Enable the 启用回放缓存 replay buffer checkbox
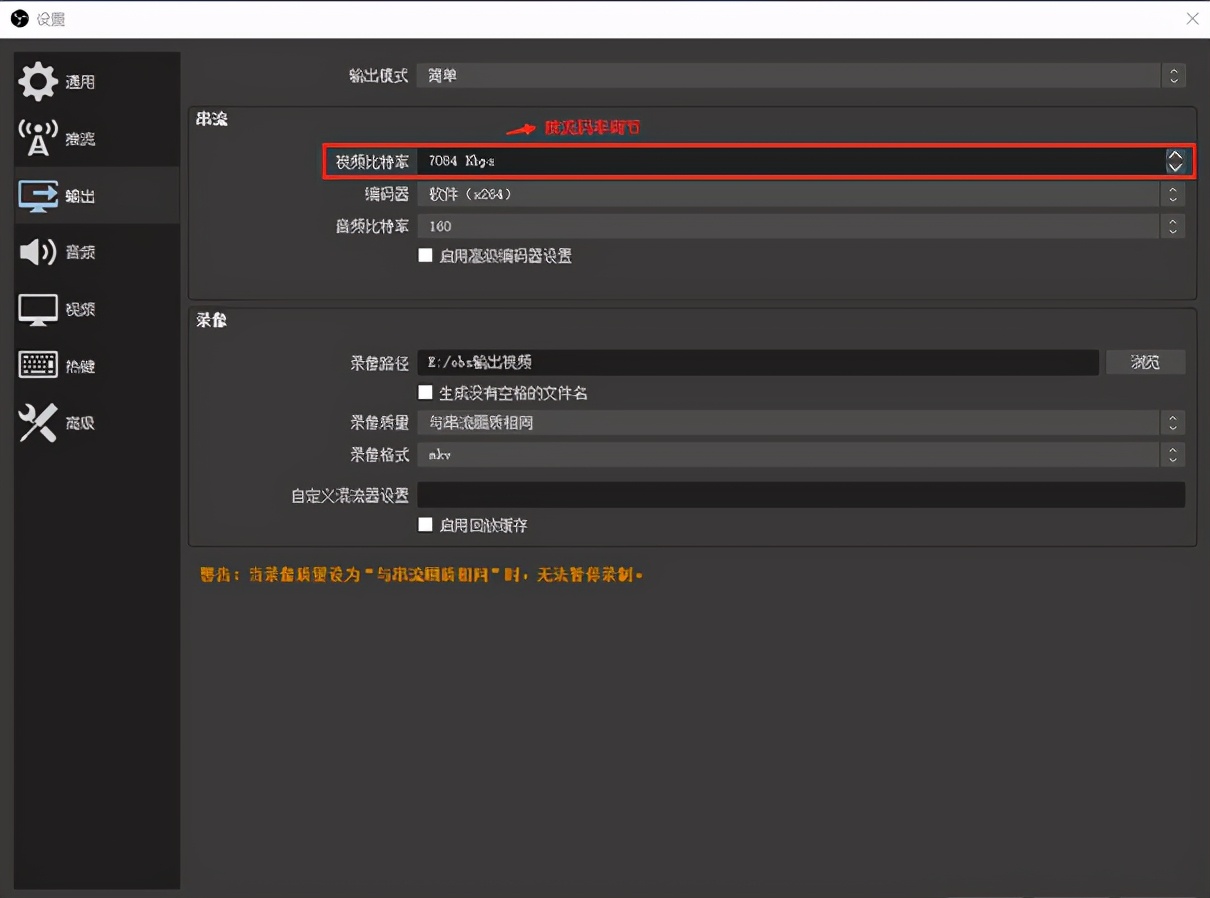Screen dimensions: 1210x898 [425, 525]
